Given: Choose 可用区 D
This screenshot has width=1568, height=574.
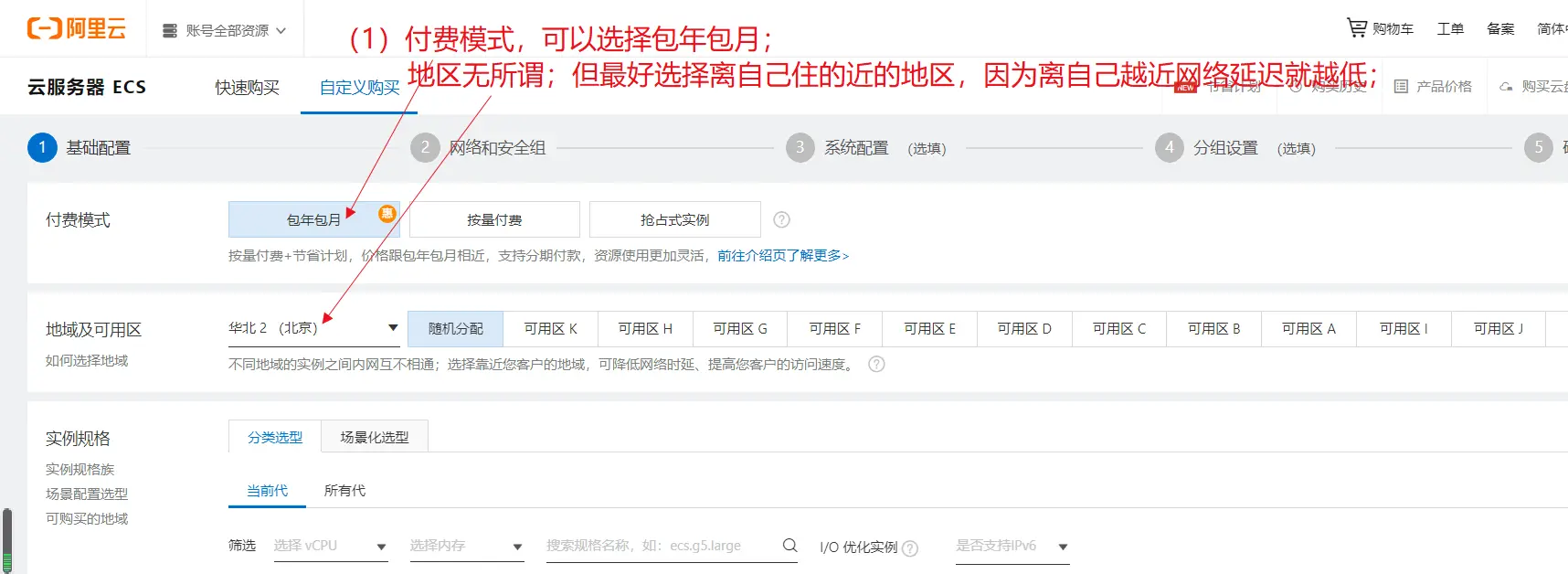Looking at the screenshot, I should [x=1024, y=329].
